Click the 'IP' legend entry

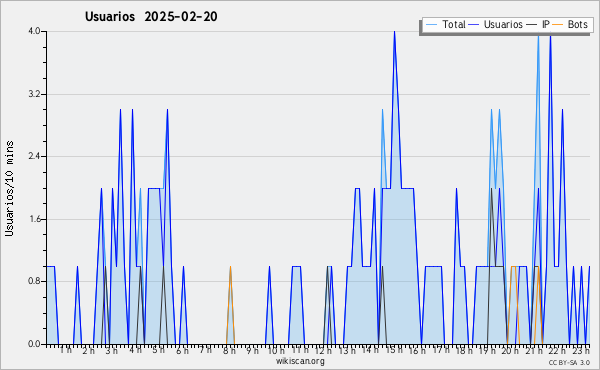545,24
